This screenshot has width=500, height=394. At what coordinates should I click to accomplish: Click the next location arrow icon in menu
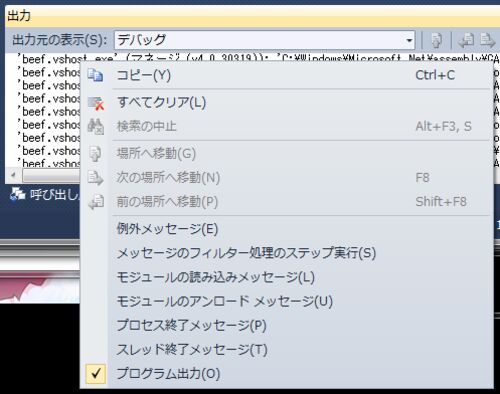(96, 178)
